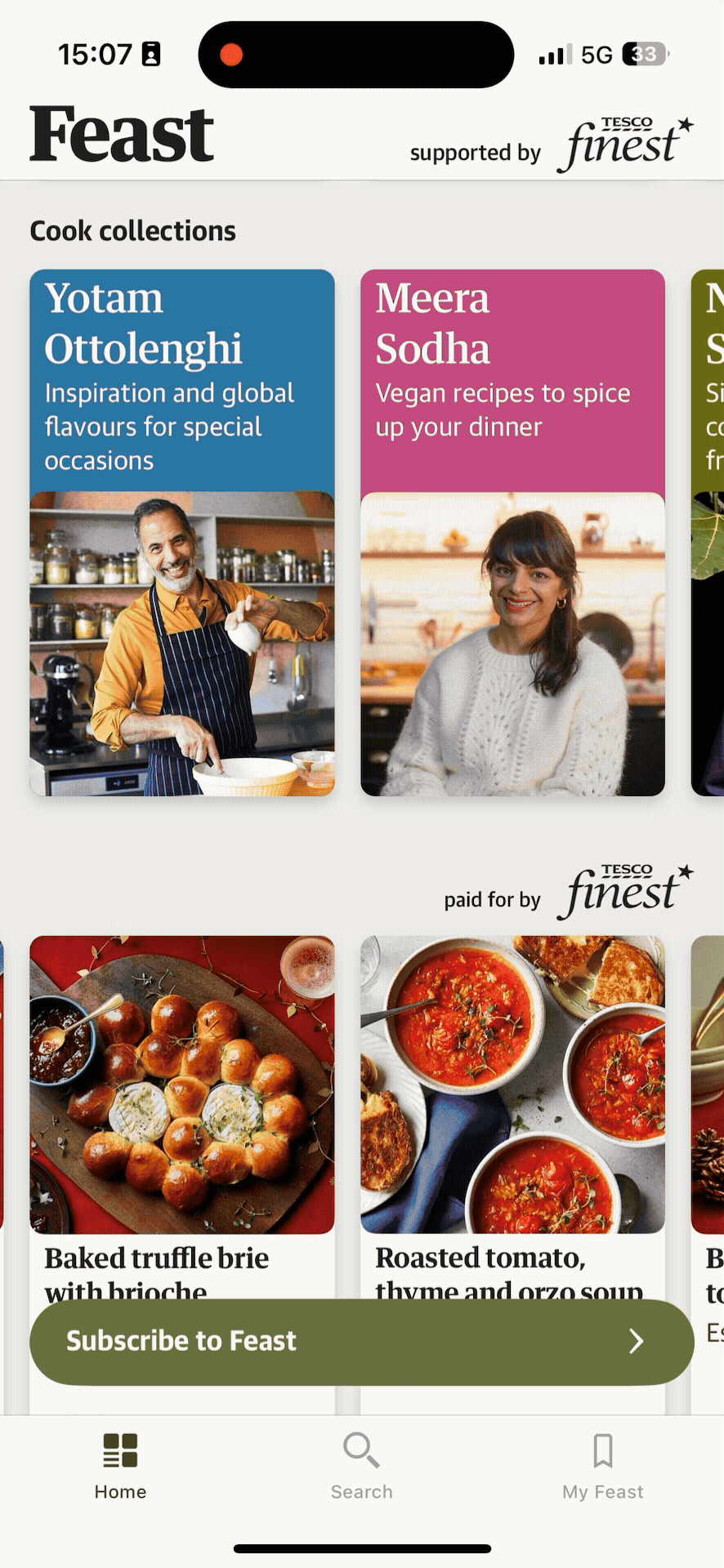Switch to the Search tab label
The image size is (724, 1568).
pyautogui.click(x=361, y=1492)
